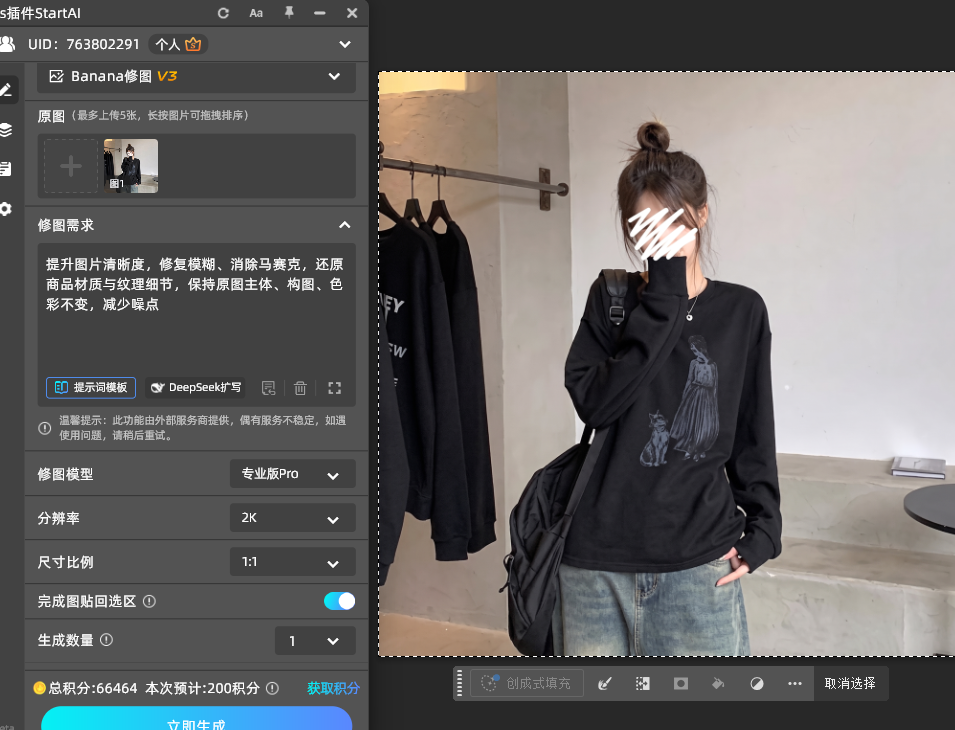
Task: Open the three-dots more options menu
Action: 795,683
